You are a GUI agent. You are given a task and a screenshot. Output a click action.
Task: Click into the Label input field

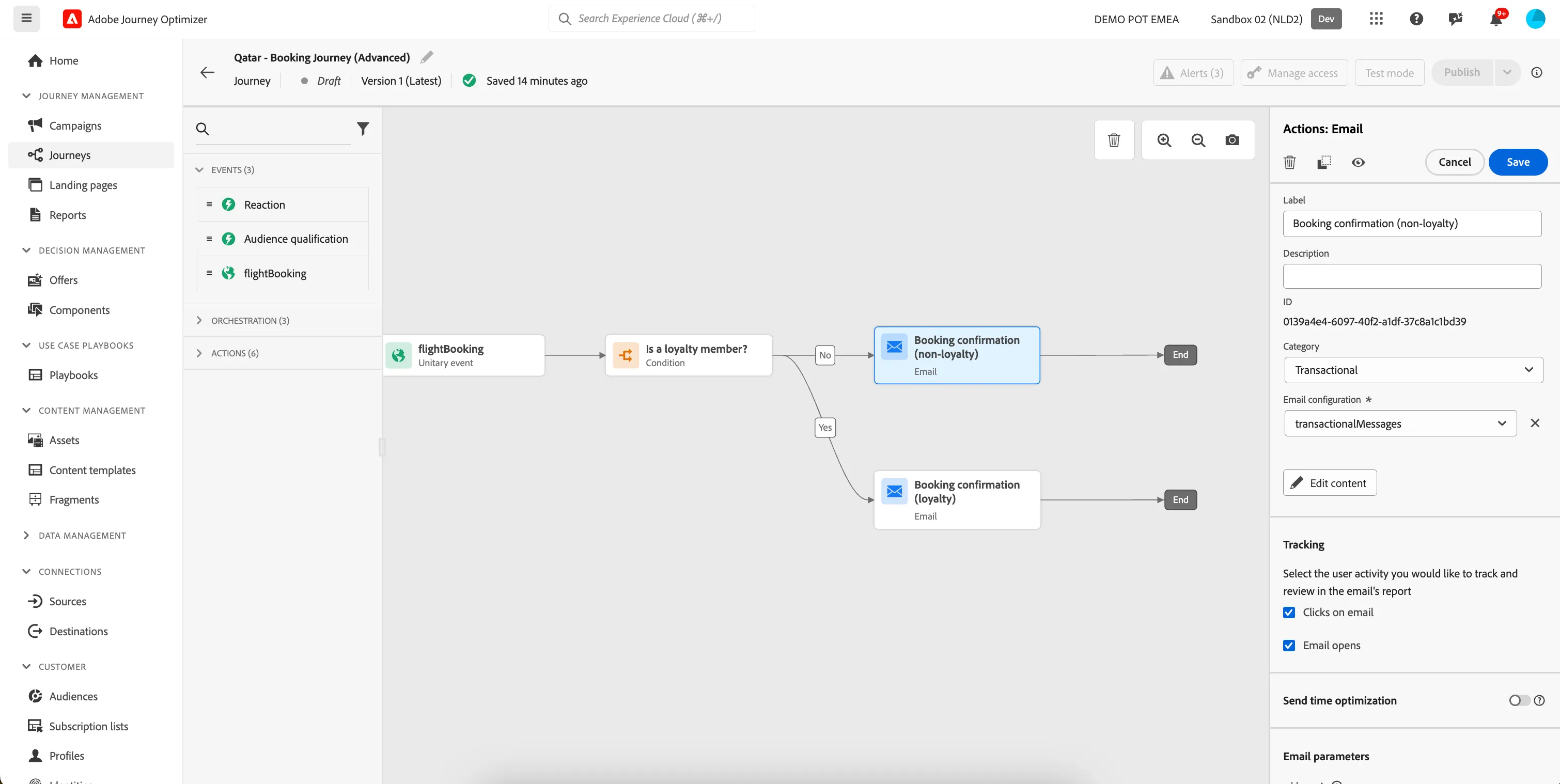tap(1412, 224)
